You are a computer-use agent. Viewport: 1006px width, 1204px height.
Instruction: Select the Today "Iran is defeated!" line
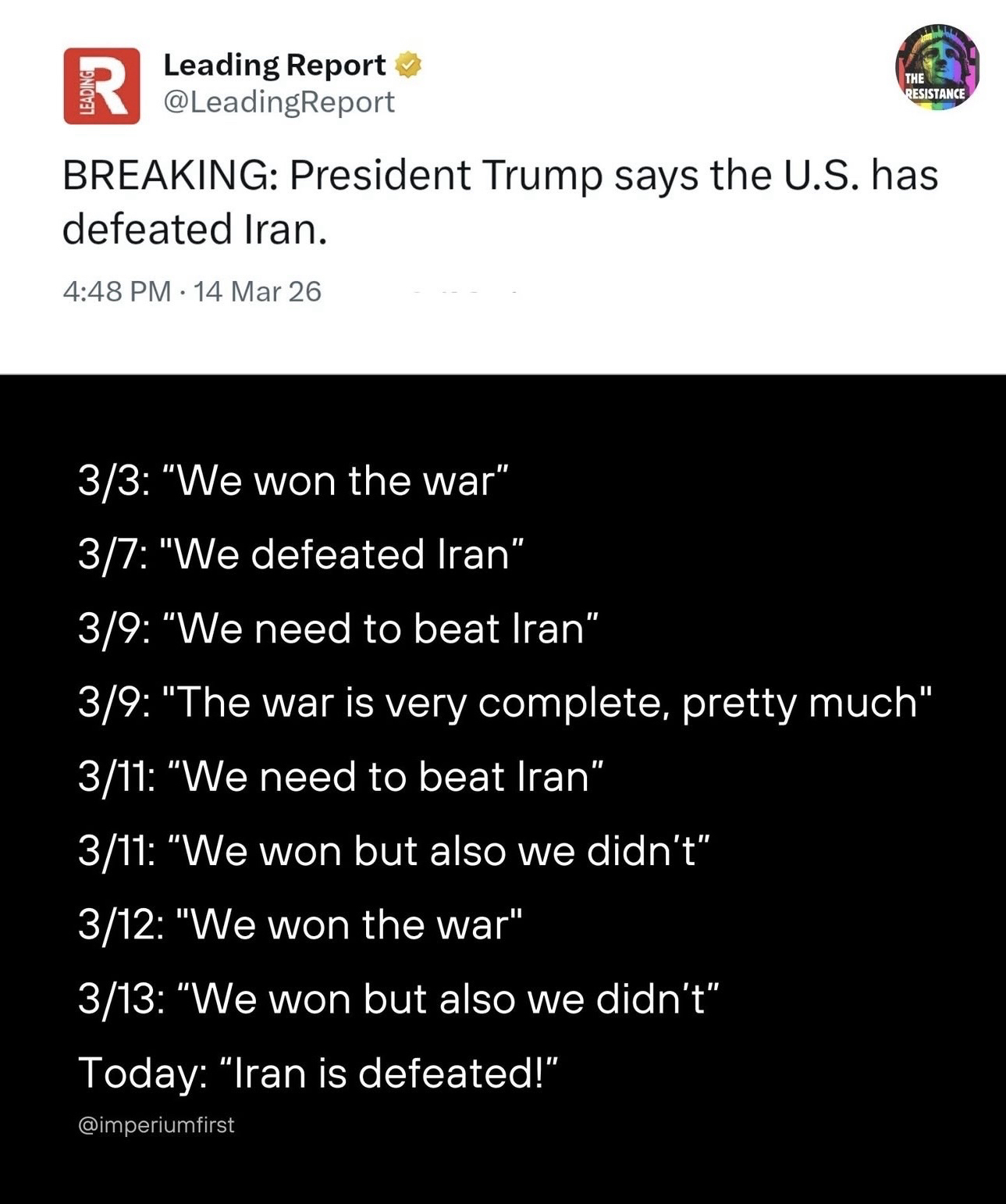(x=318, y=1072)
